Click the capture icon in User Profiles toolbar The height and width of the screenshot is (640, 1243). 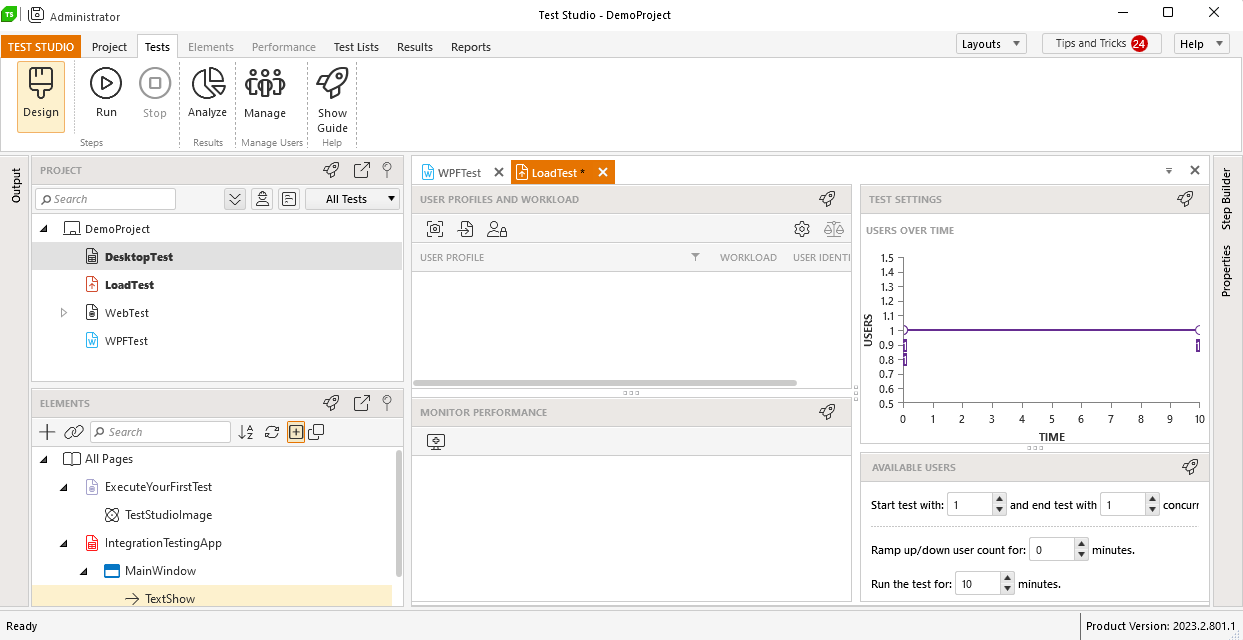click(435, 229)
